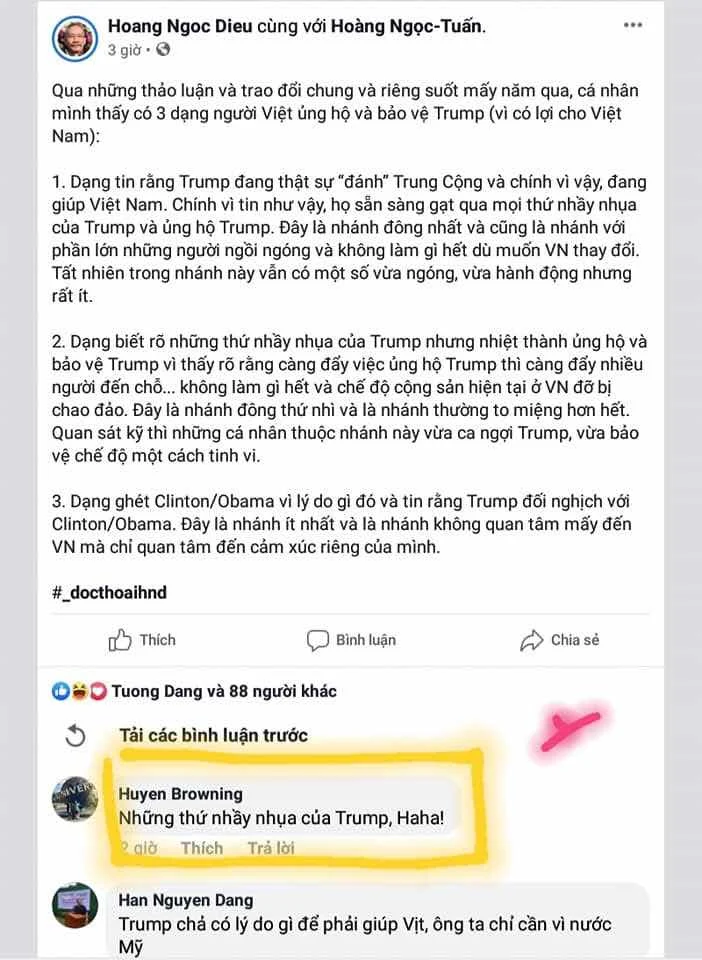702x960 pixels.
Task: Reply to Huyen Browning with Trả lời
Action: (271, 848)
